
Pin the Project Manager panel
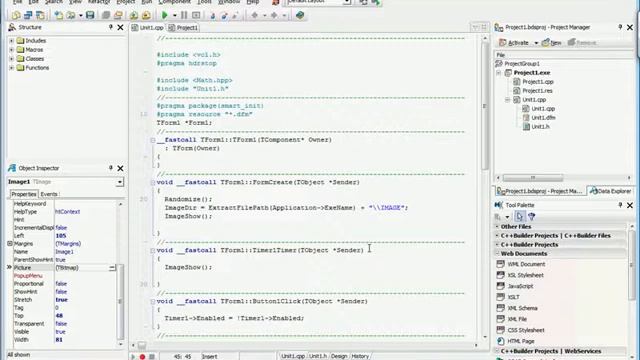coord(620,27)
